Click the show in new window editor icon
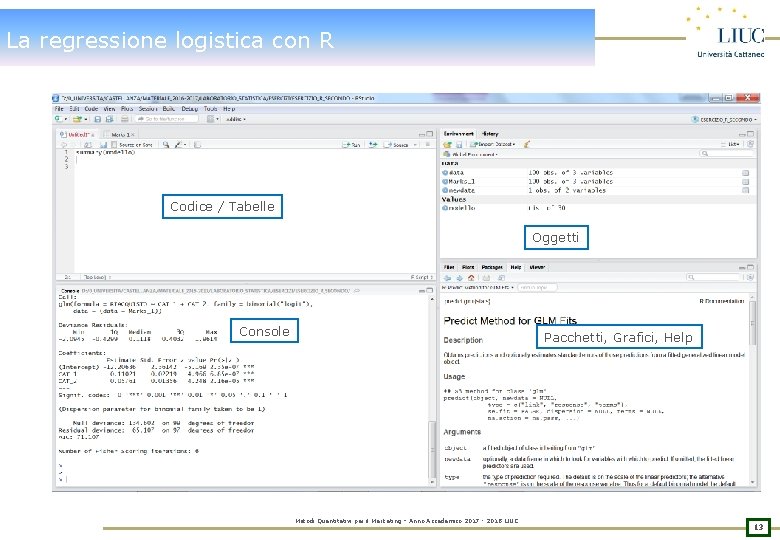Viewport: 780px width, 540px height. point(88,145)
